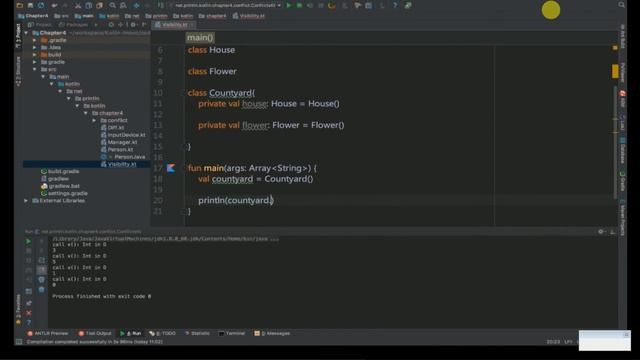Open the Statistic tool window tab

[x=198, y=333]
